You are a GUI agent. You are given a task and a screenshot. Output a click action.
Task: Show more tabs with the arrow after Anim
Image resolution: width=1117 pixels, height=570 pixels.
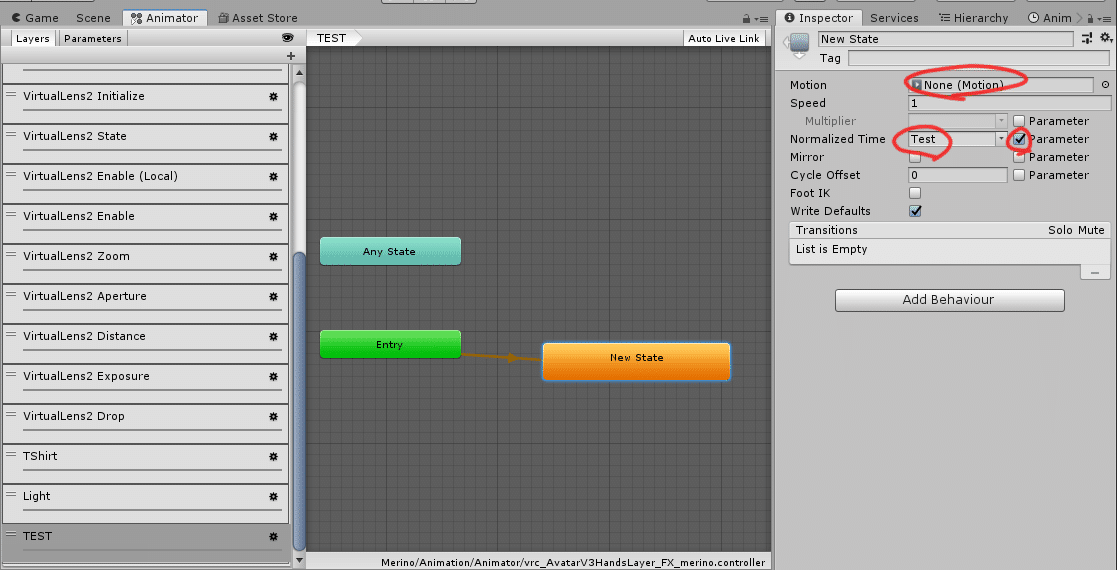tap(1079, 18)
